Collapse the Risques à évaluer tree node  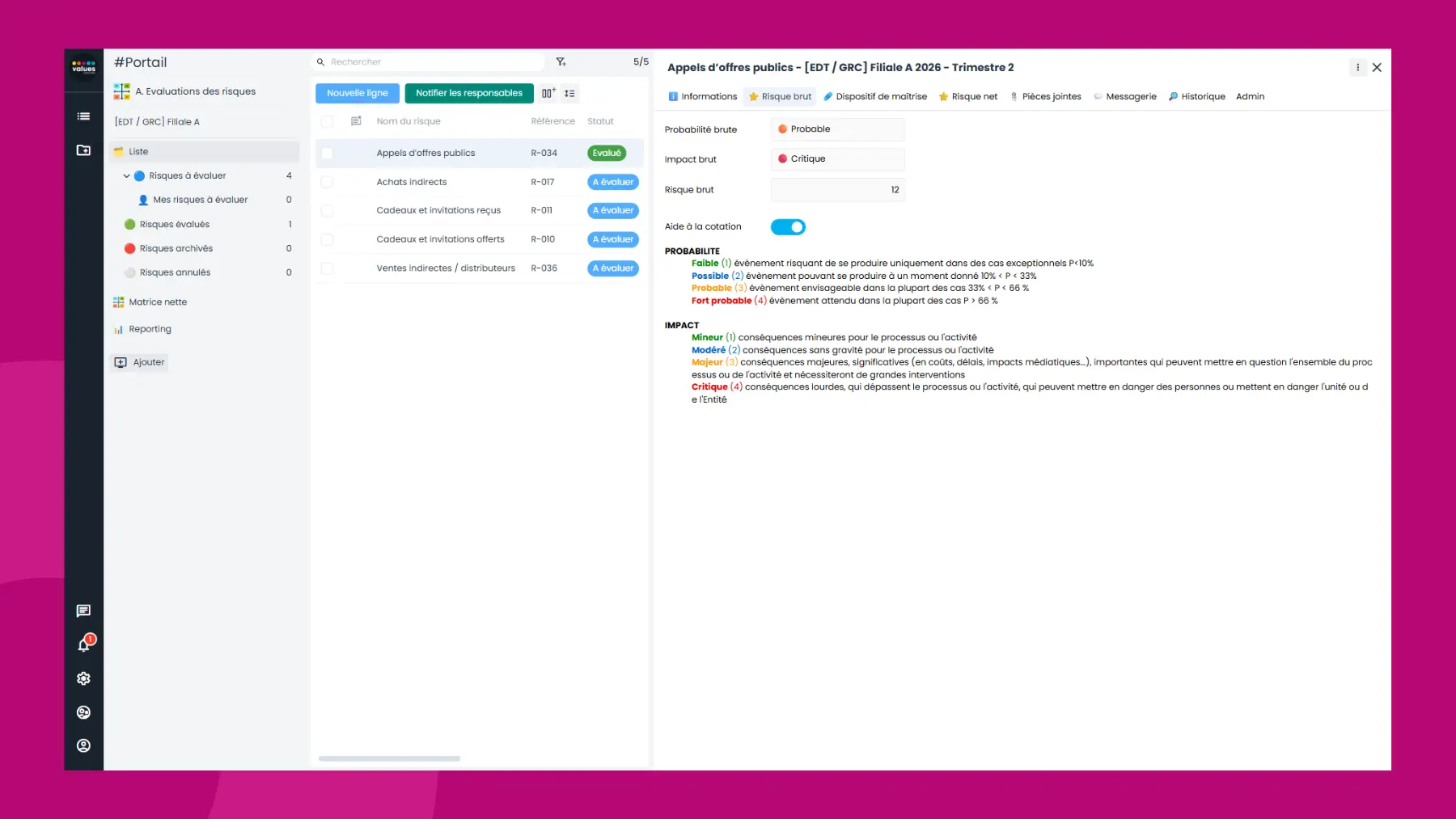click(x=126, y=175)
